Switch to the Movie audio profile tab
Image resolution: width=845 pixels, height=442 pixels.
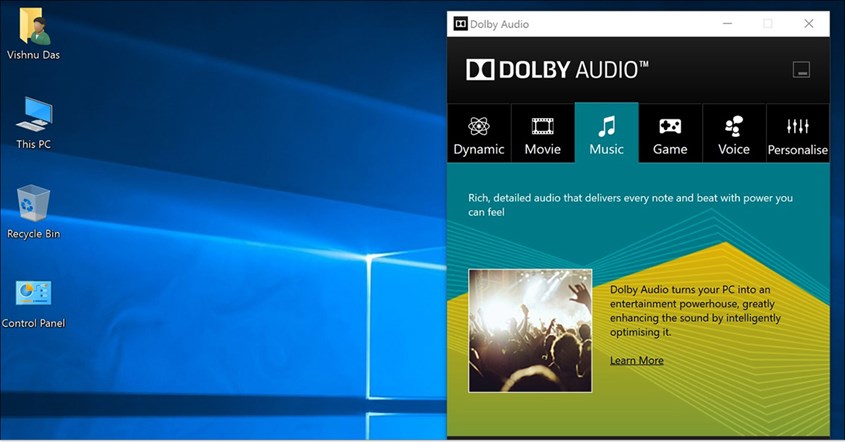coord(542,134)
